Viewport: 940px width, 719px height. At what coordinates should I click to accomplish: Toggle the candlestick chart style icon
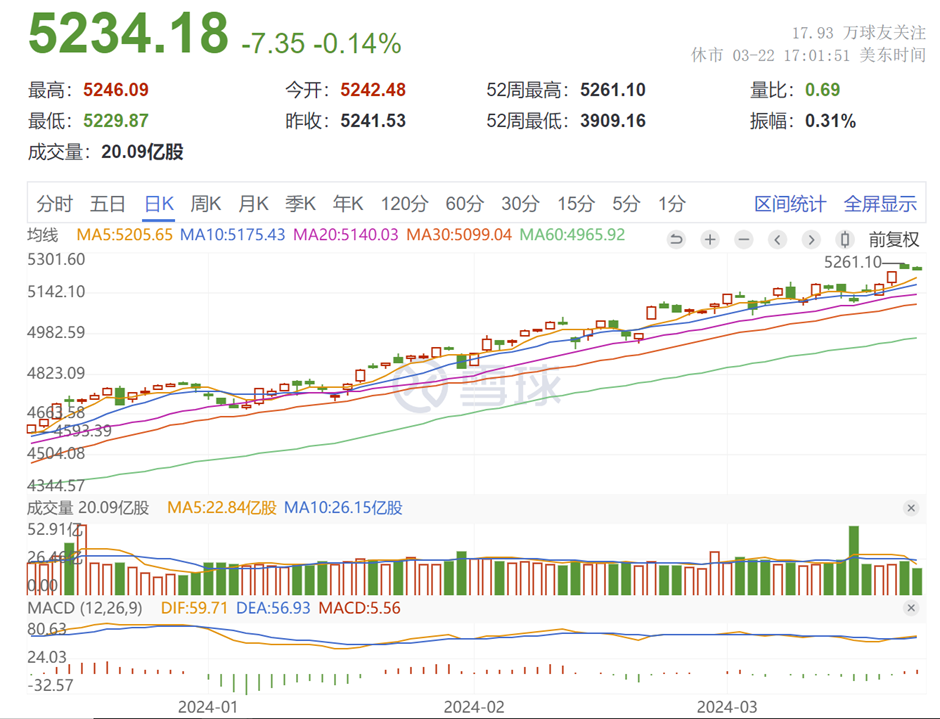click(845, 239)
